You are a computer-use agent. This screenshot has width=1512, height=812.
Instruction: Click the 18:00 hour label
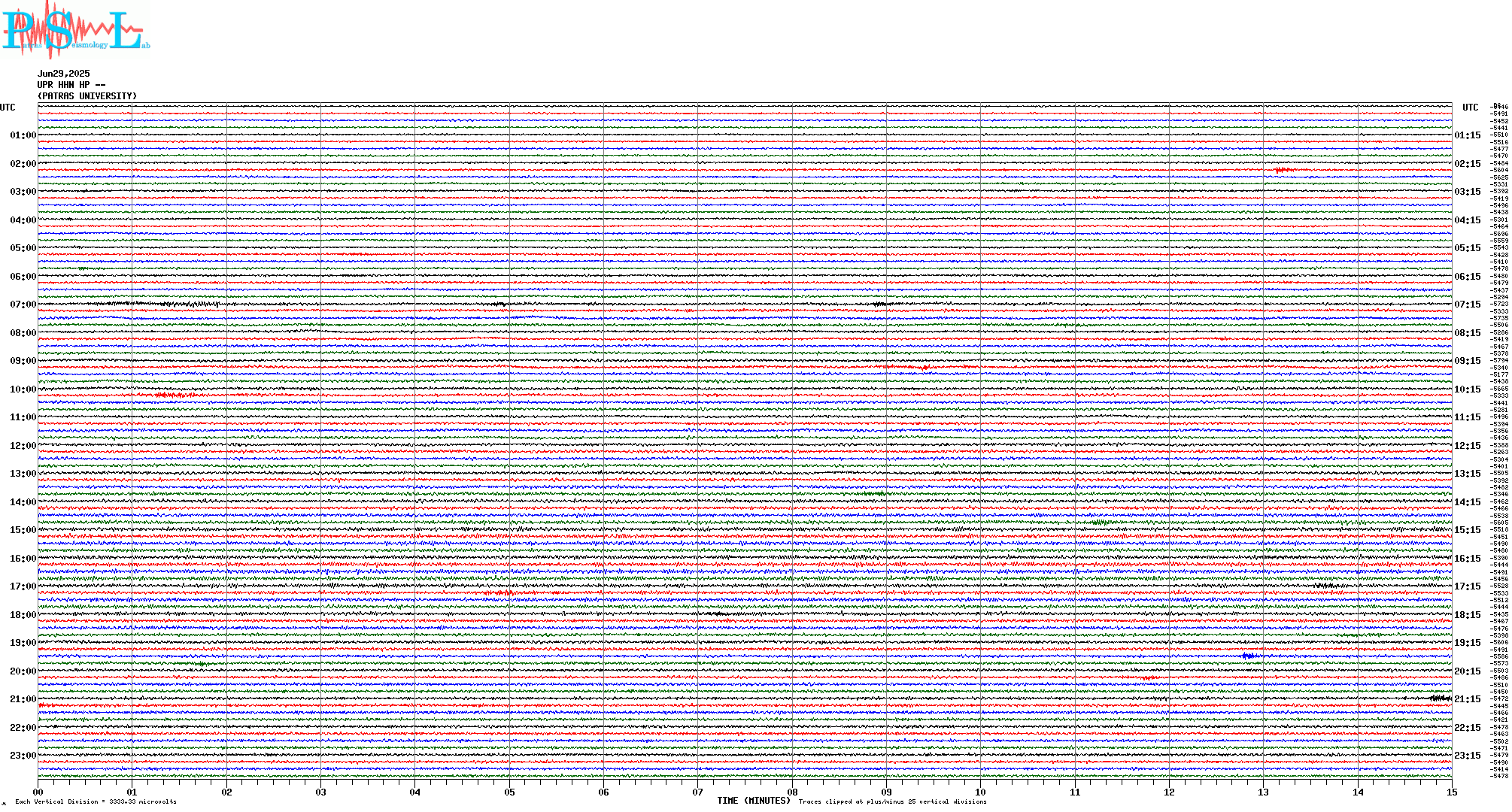pos(23,615)
